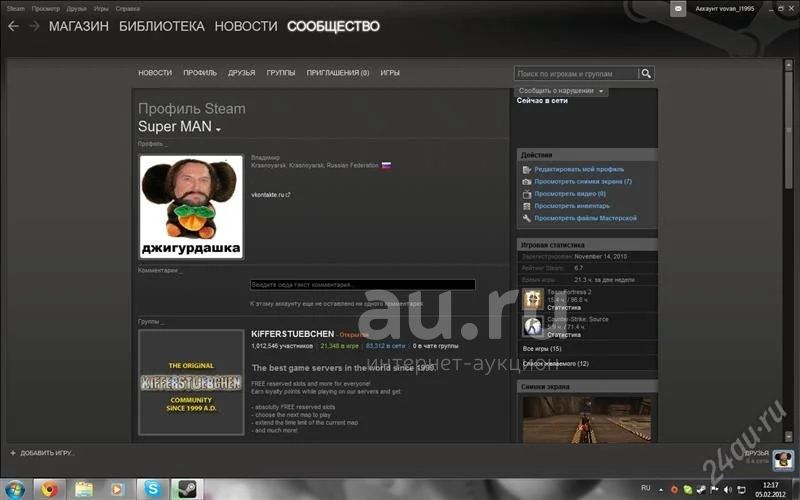Open the Друзья menu in the menu bar

click(77, 9)
